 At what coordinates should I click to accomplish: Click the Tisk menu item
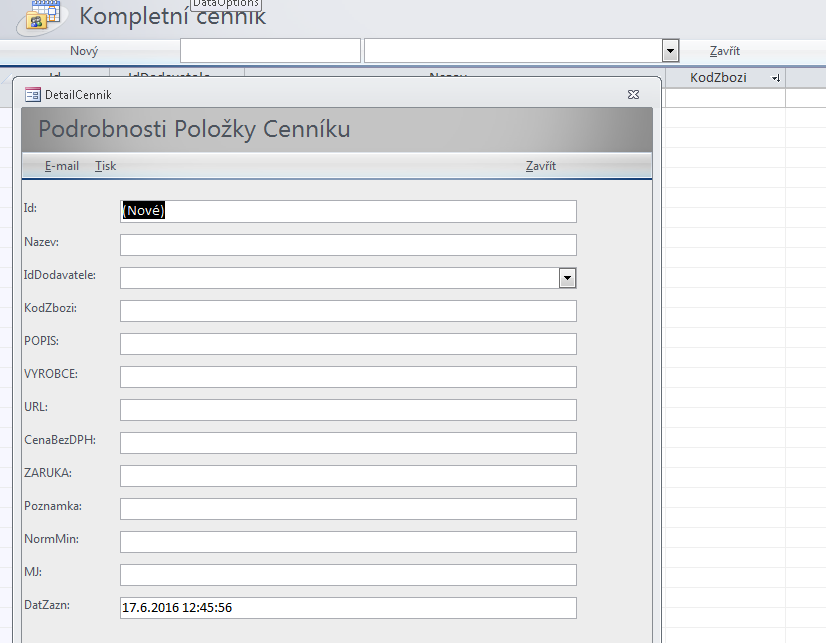[x=105, y=166]
